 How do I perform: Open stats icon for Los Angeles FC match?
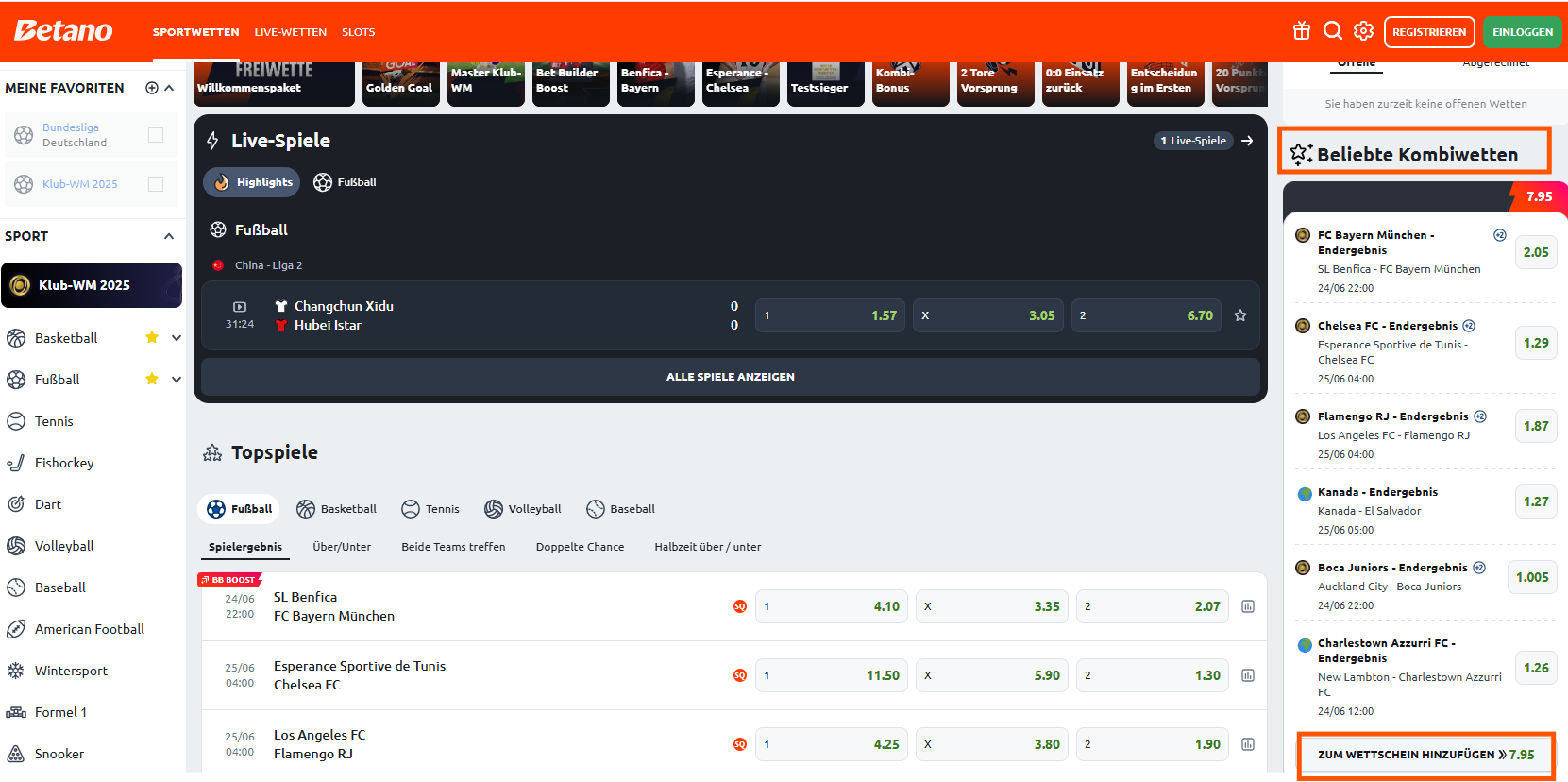(1248, 744)
